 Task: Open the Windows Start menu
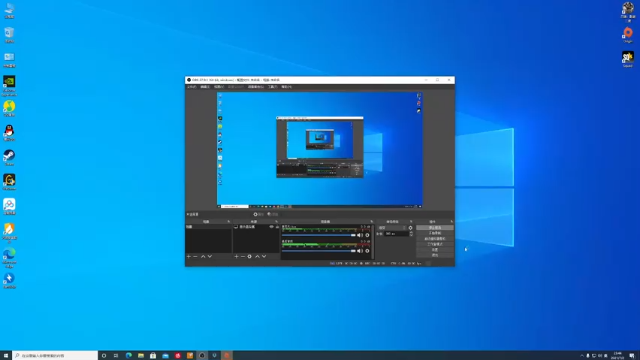click(x=6, y=356)
